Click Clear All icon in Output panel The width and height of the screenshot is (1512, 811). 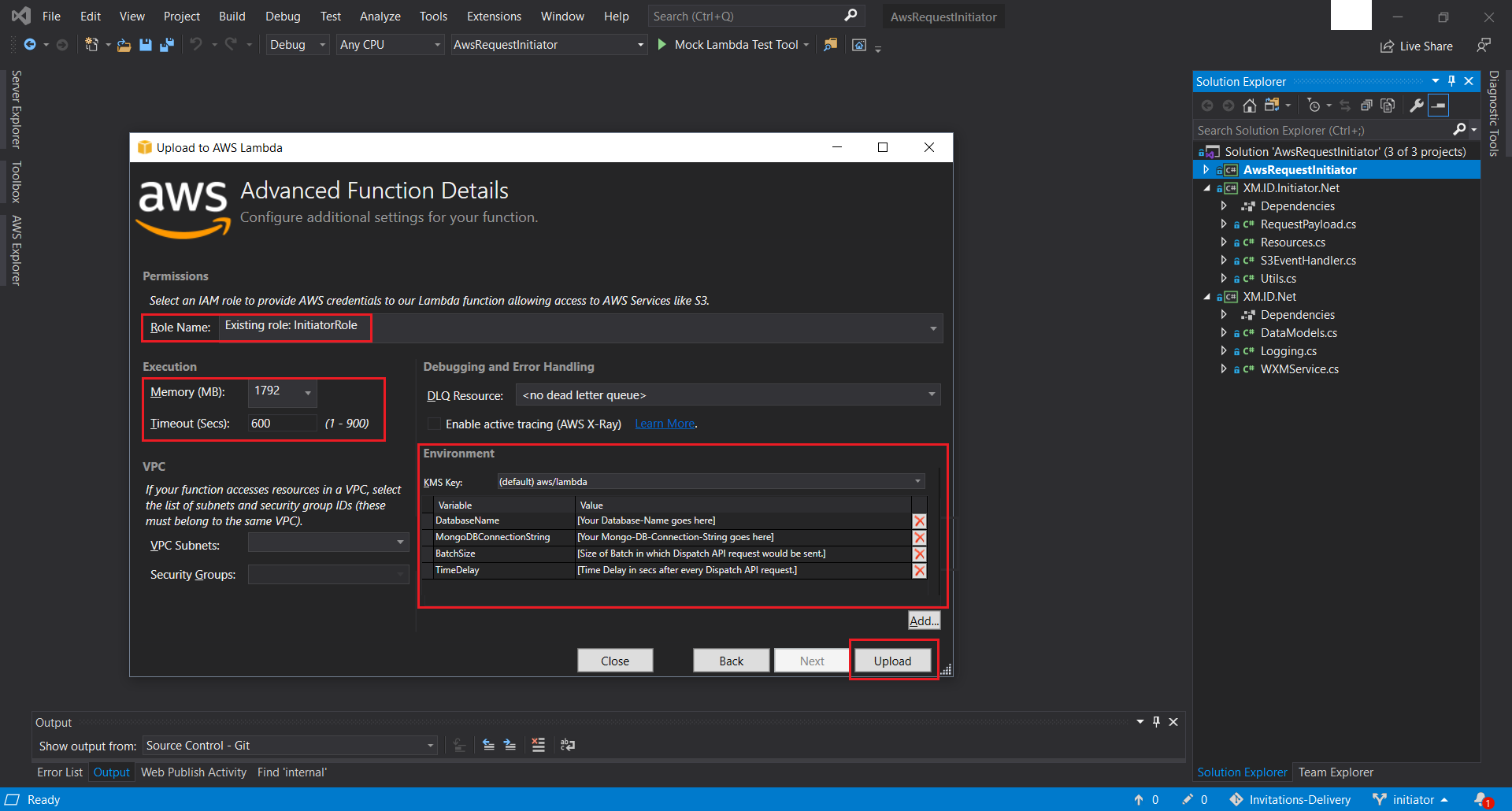(539, 745)
